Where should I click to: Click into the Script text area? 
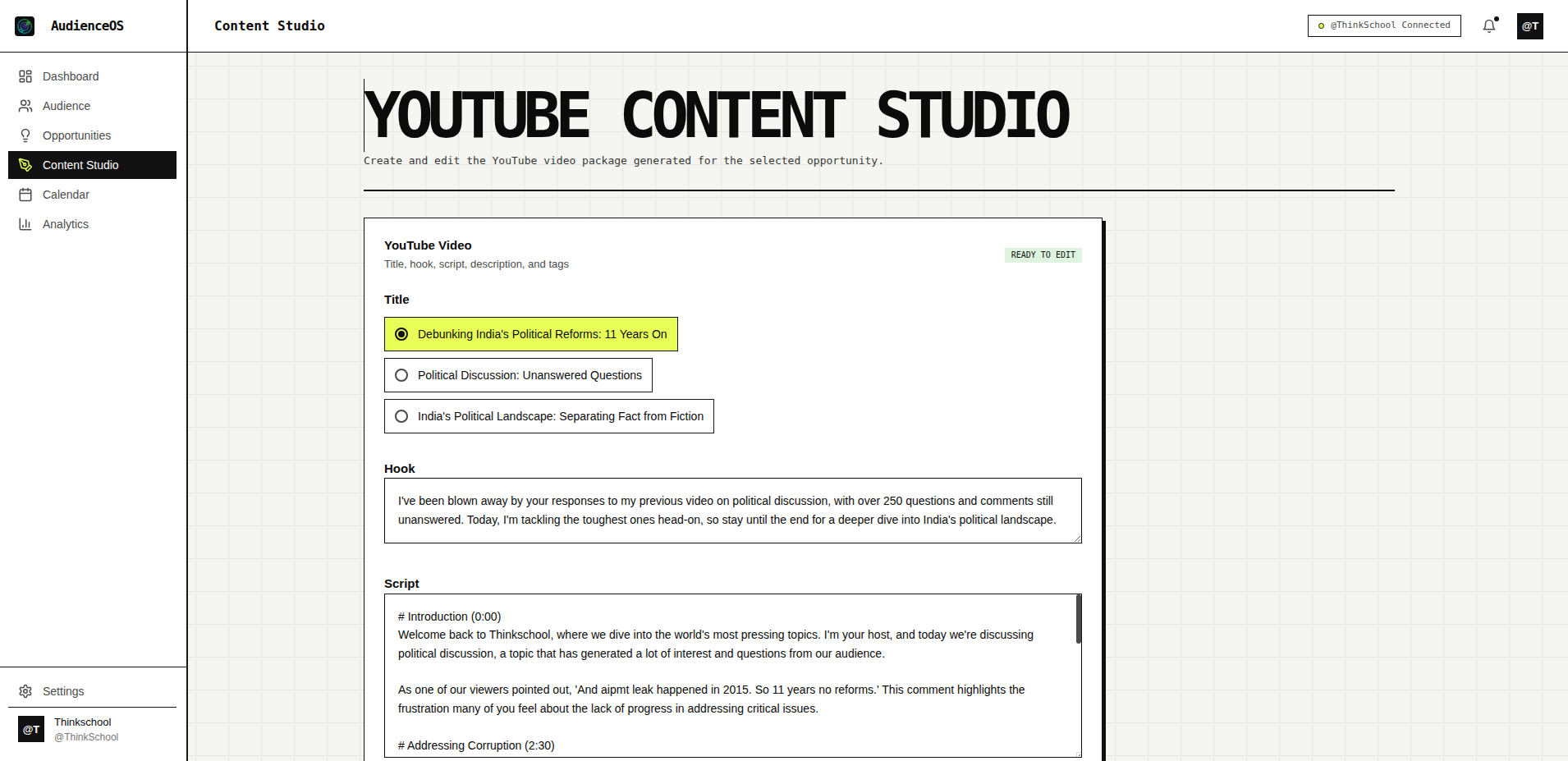tap(733, 676)
